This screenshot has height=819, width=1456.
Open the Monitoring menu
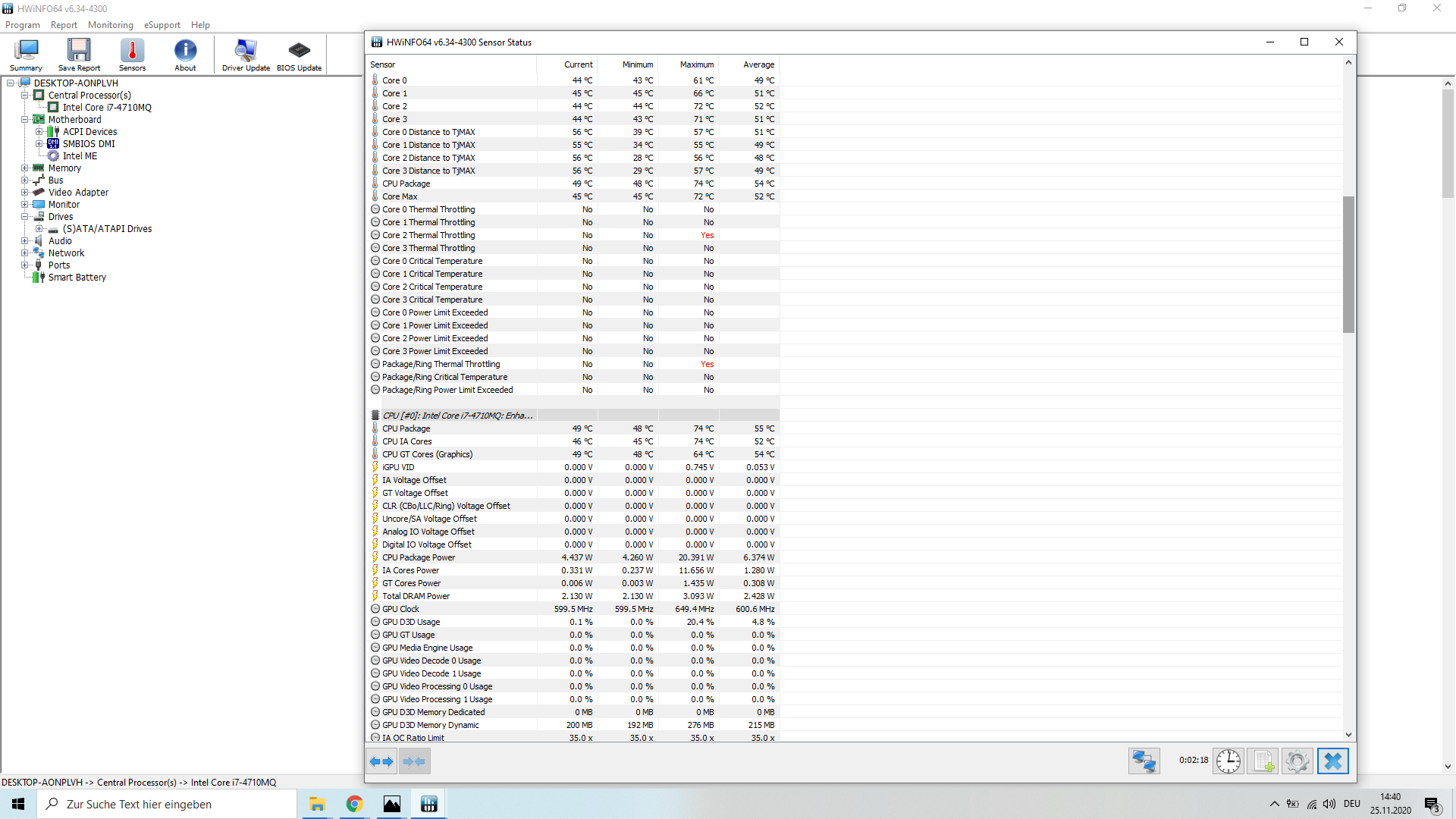point(110,25)
